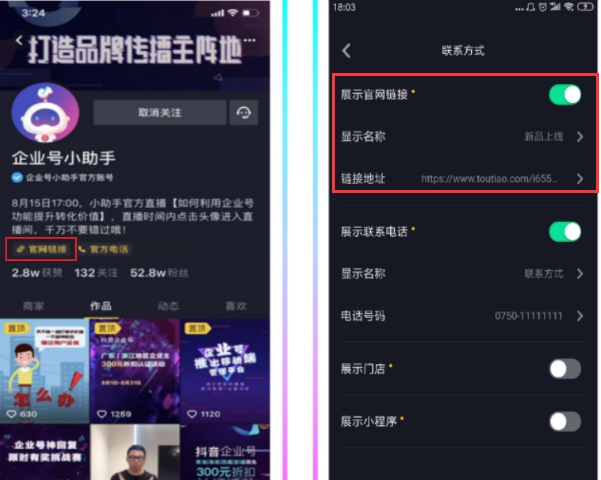This screenshot has height=480, width=601.
Task: Open the pinned video with 1120 likes
Action: [x=225, y=371]
